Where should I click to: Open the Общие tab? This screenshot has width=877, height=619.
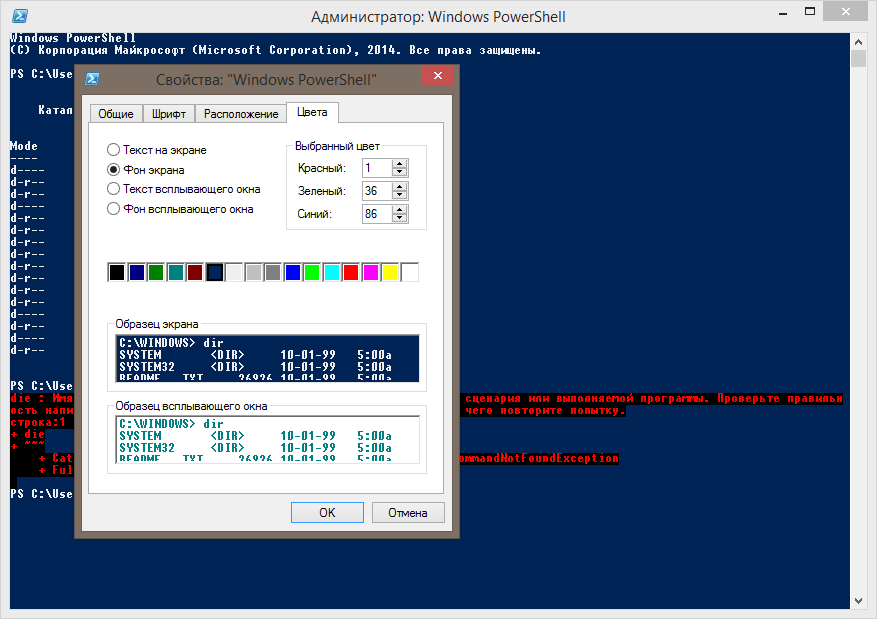(x=116, y=114)
